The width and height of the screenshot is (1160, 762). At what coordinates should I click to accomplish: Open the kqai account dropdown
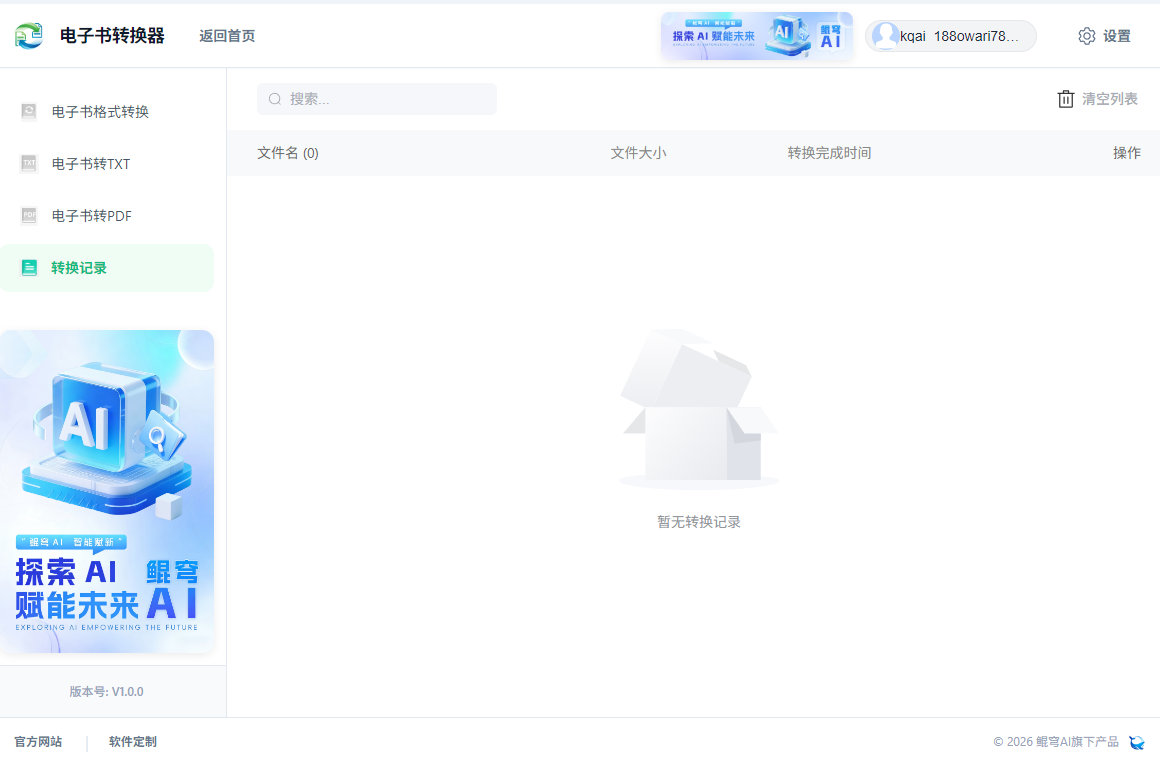[x=948, y=35]
